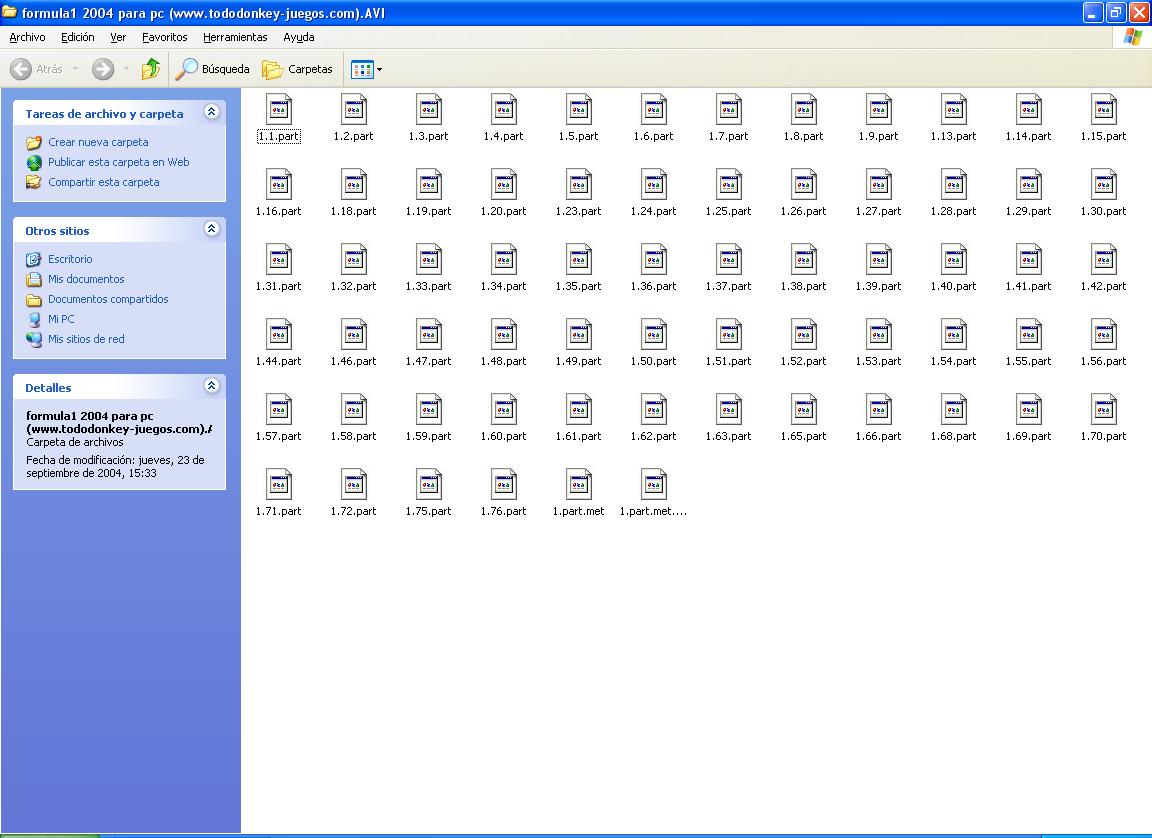The image size is (1152, 838).
Task: Click the forward navigation arrow button
Action: click(103, 69)
